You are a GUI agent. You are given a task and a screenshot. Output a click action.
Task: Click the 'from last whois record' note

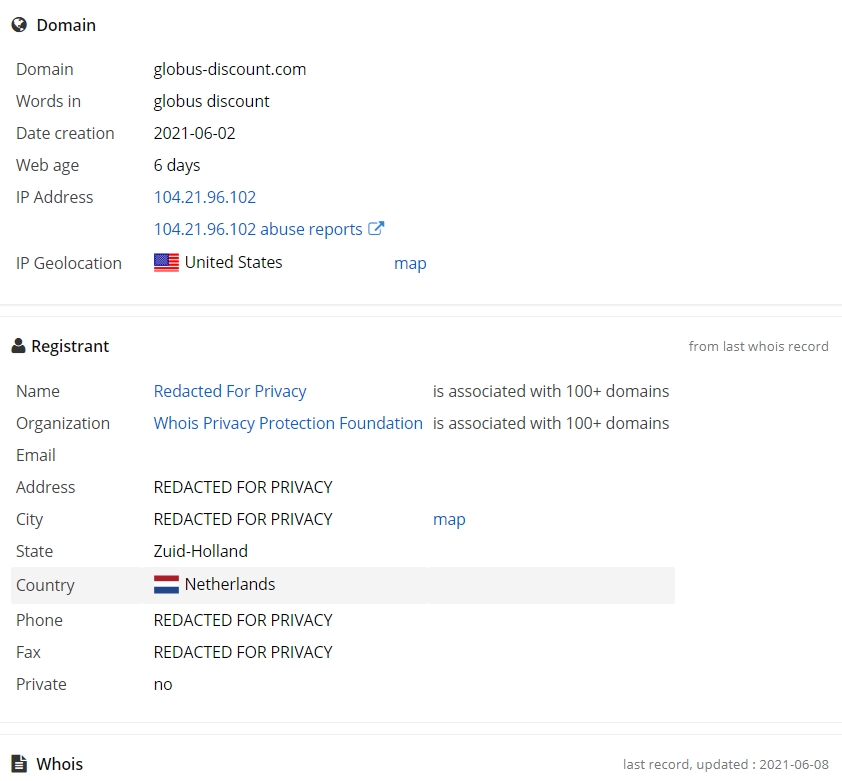(x=758, y=346)
